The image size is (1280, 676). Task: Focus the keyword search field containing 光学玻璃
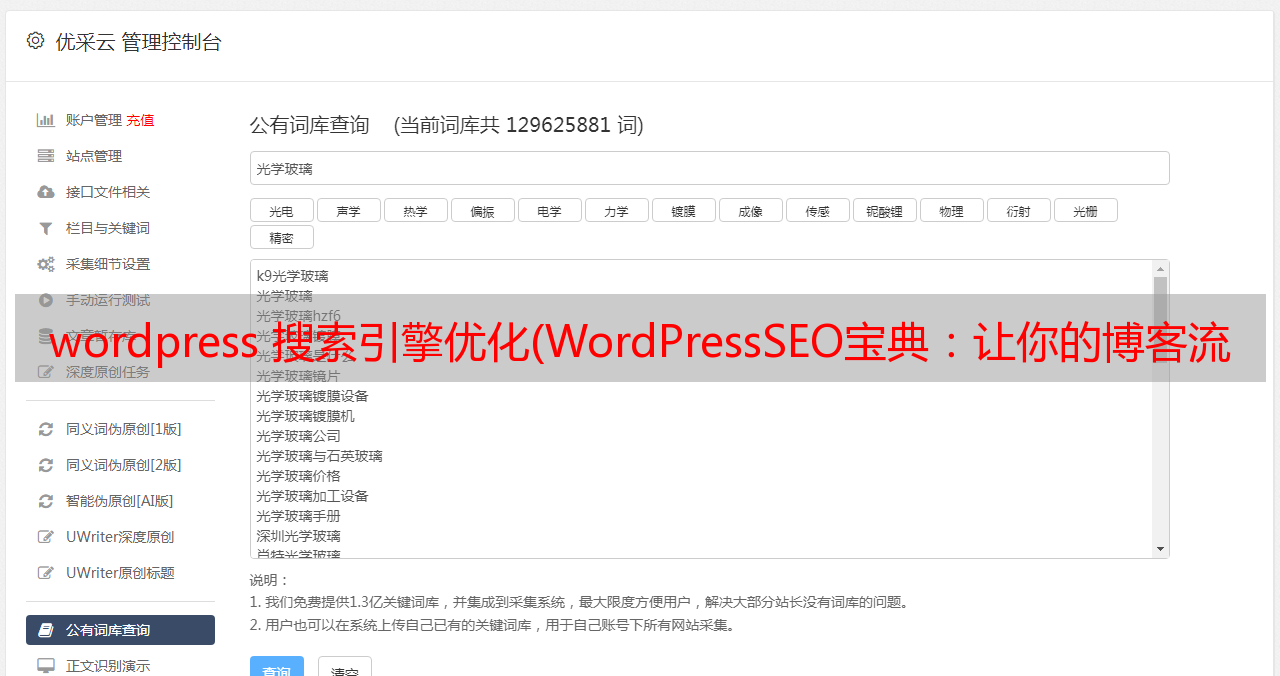point(709,168)
